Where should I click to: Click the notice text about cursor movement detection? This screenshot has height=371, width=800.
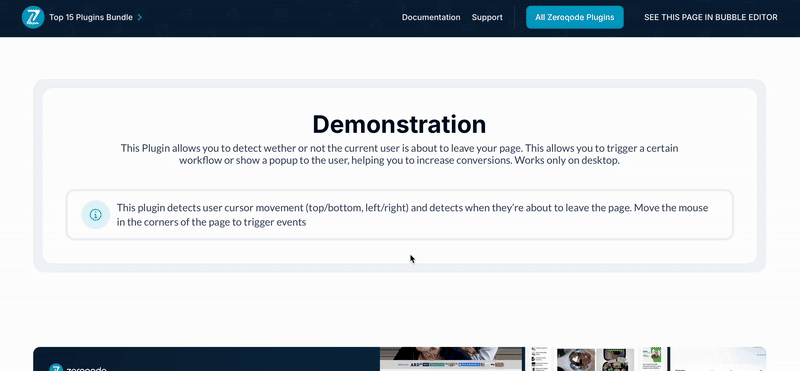[x=412, y=215]
